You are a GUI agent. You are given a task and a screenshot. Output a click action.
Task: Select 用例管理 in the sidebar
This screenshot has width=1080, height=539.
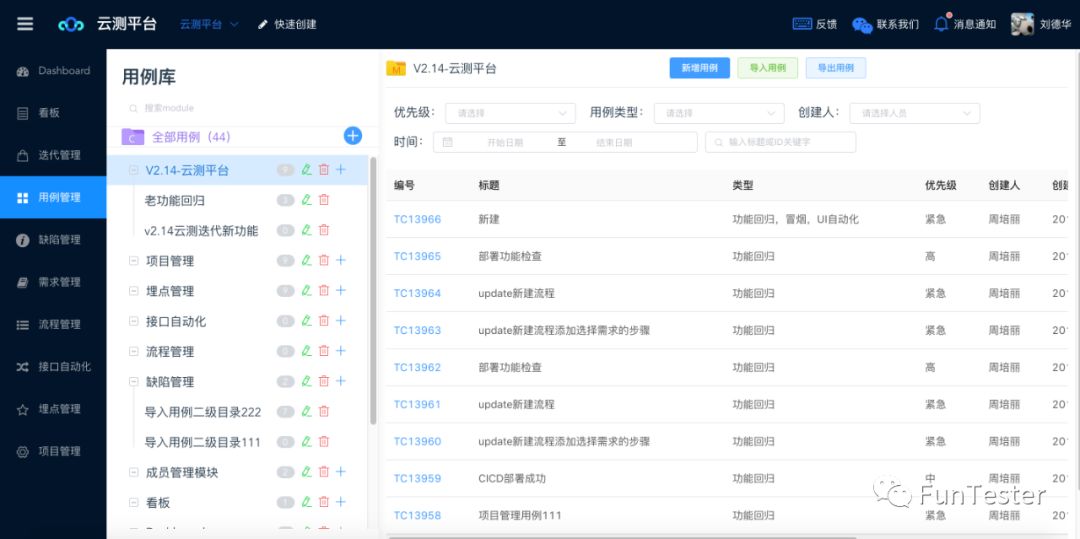(x=53, y=198)
